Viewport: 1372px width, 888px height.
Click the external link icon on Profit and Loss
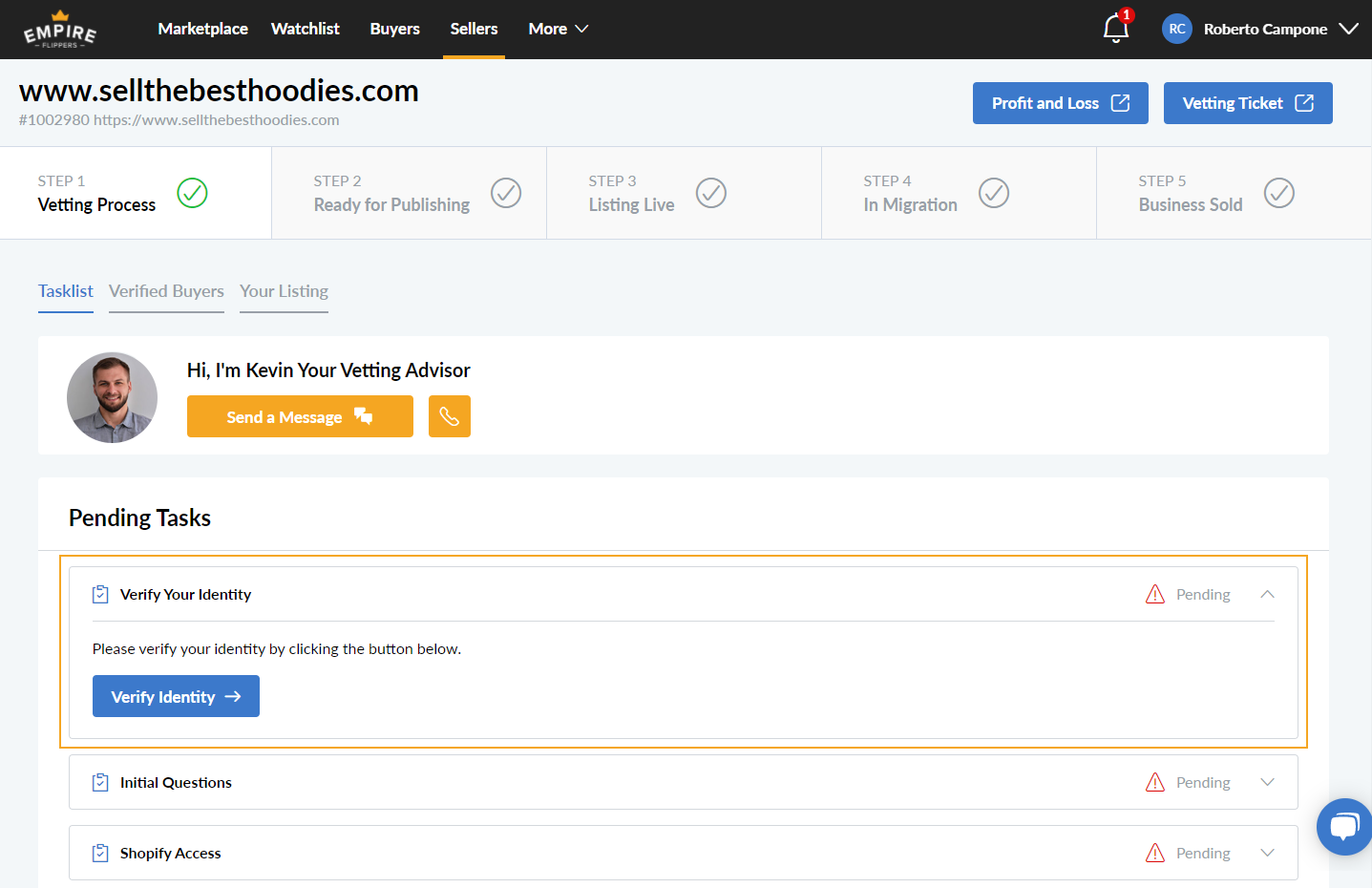coord(1121,102)
